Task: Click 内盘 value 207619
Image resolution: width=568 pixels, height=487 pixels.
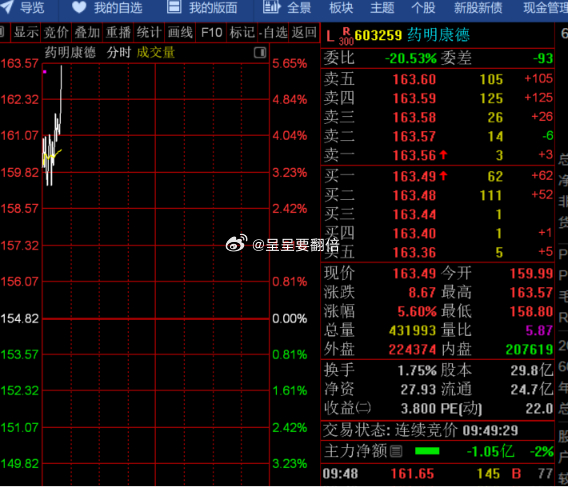Action: (x=530, y=350)
